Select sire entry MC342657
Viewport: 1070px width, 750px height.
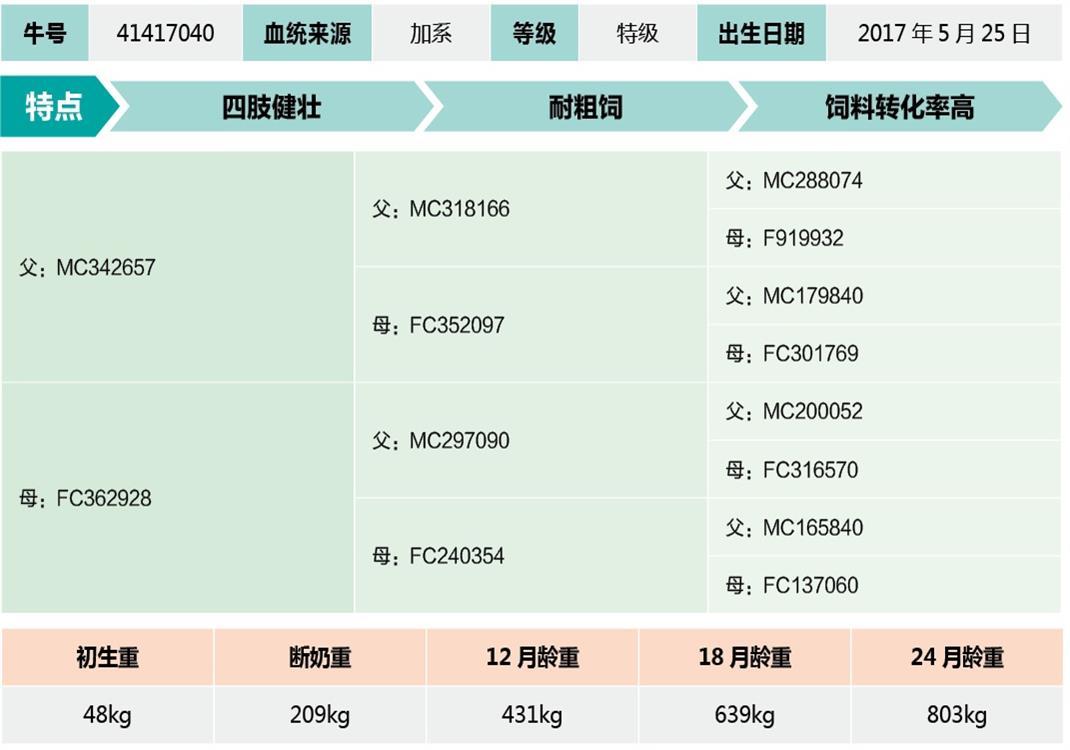point(88,268)
